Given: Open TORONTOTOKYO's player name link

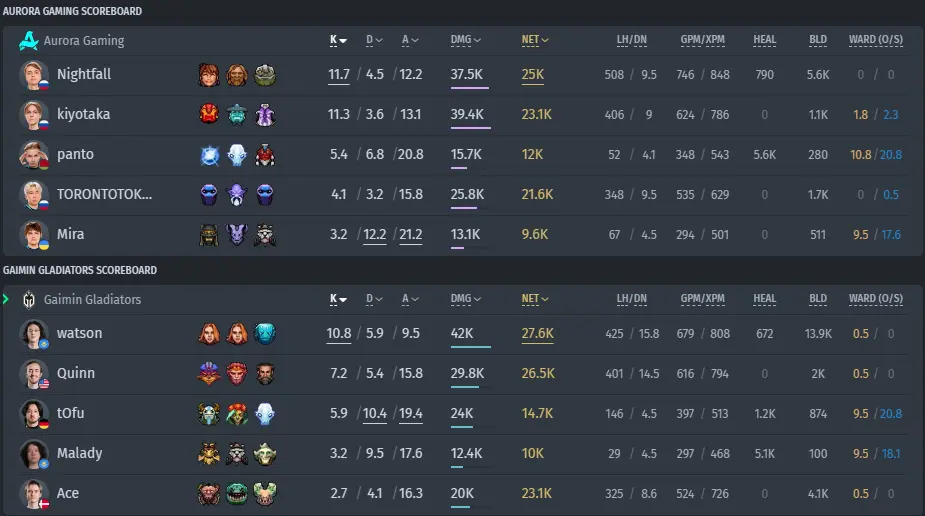Looking at the screenshot, I should [104, 195].
